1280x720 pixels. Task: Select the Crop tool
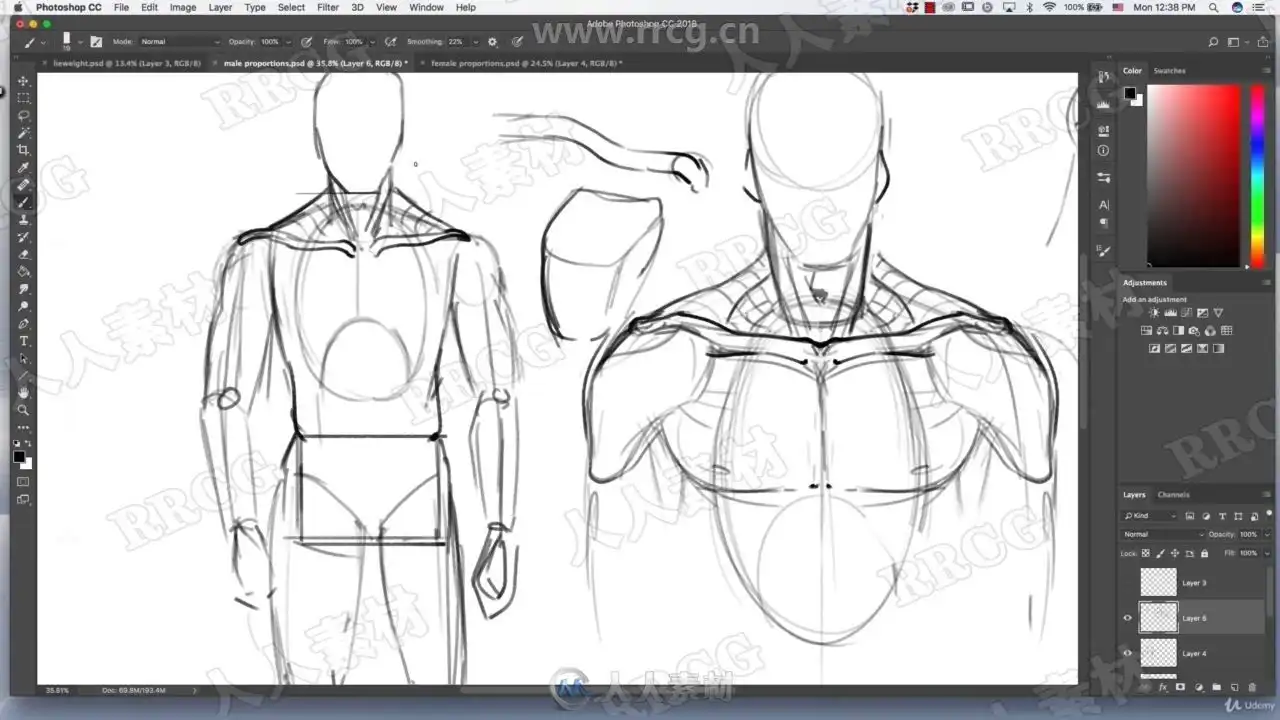23,150
